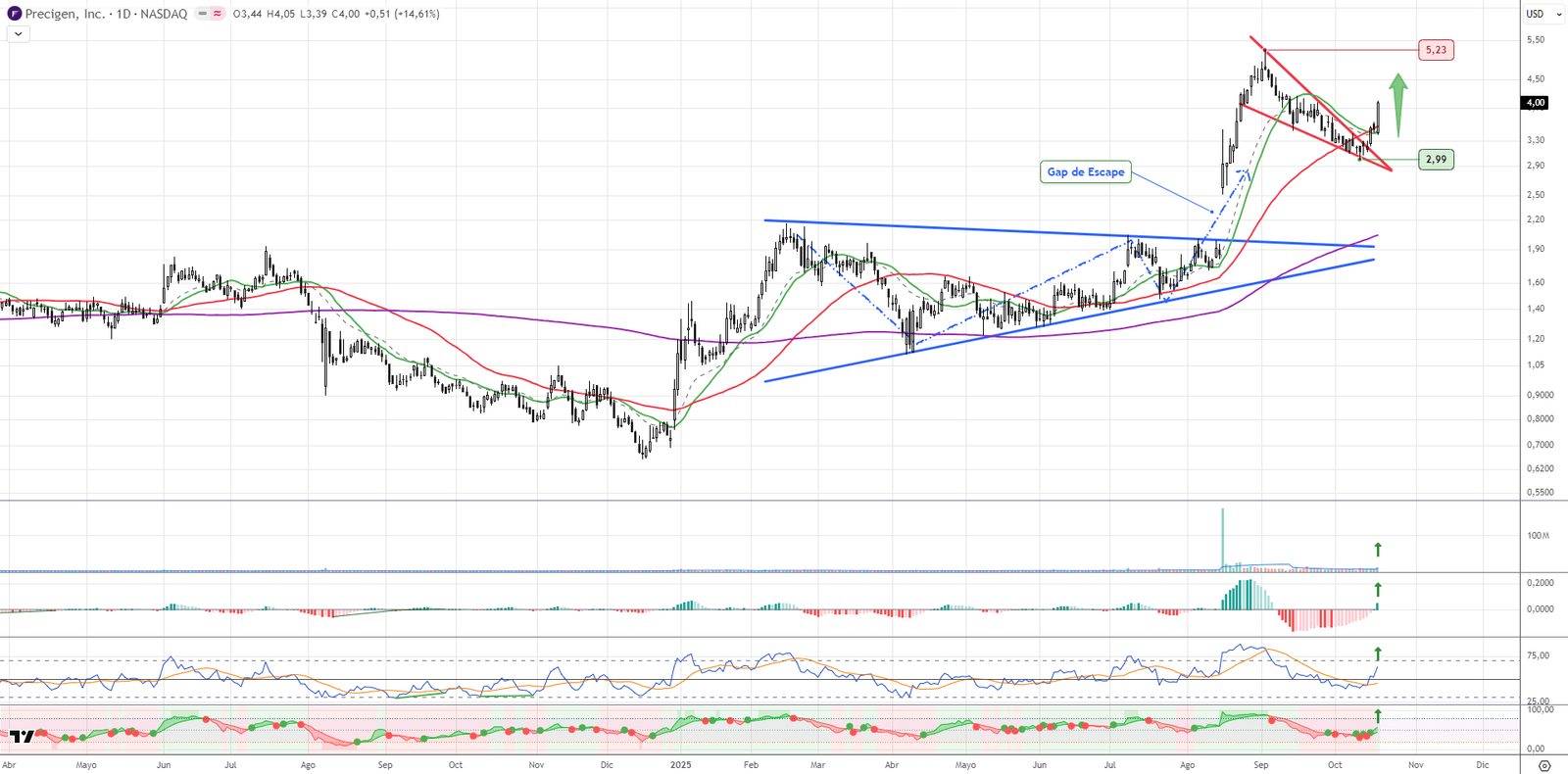Select the red 5,23 price label

click(1436, 50)
